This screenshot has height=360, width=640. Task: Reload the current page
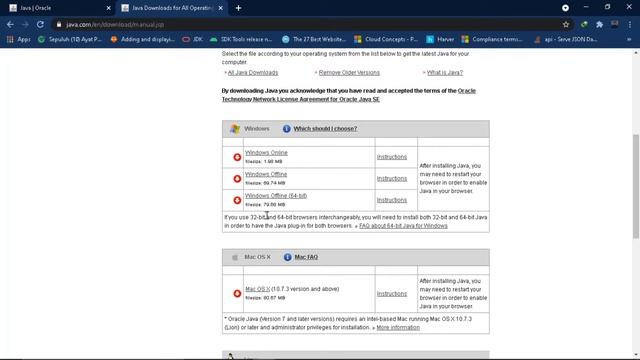[x=40, y=24]
